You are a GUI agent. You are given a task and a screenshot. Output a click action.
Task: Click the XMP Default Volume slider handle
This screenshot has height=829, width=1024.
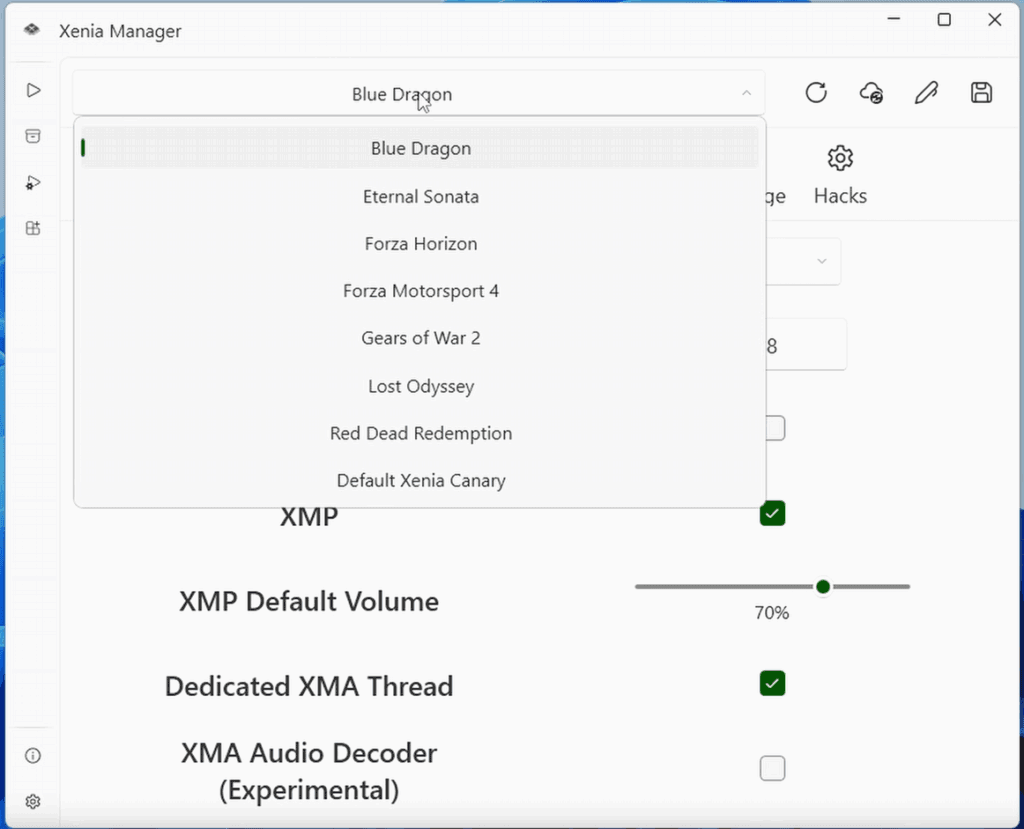pyautogui.click(x=823, y=587)
